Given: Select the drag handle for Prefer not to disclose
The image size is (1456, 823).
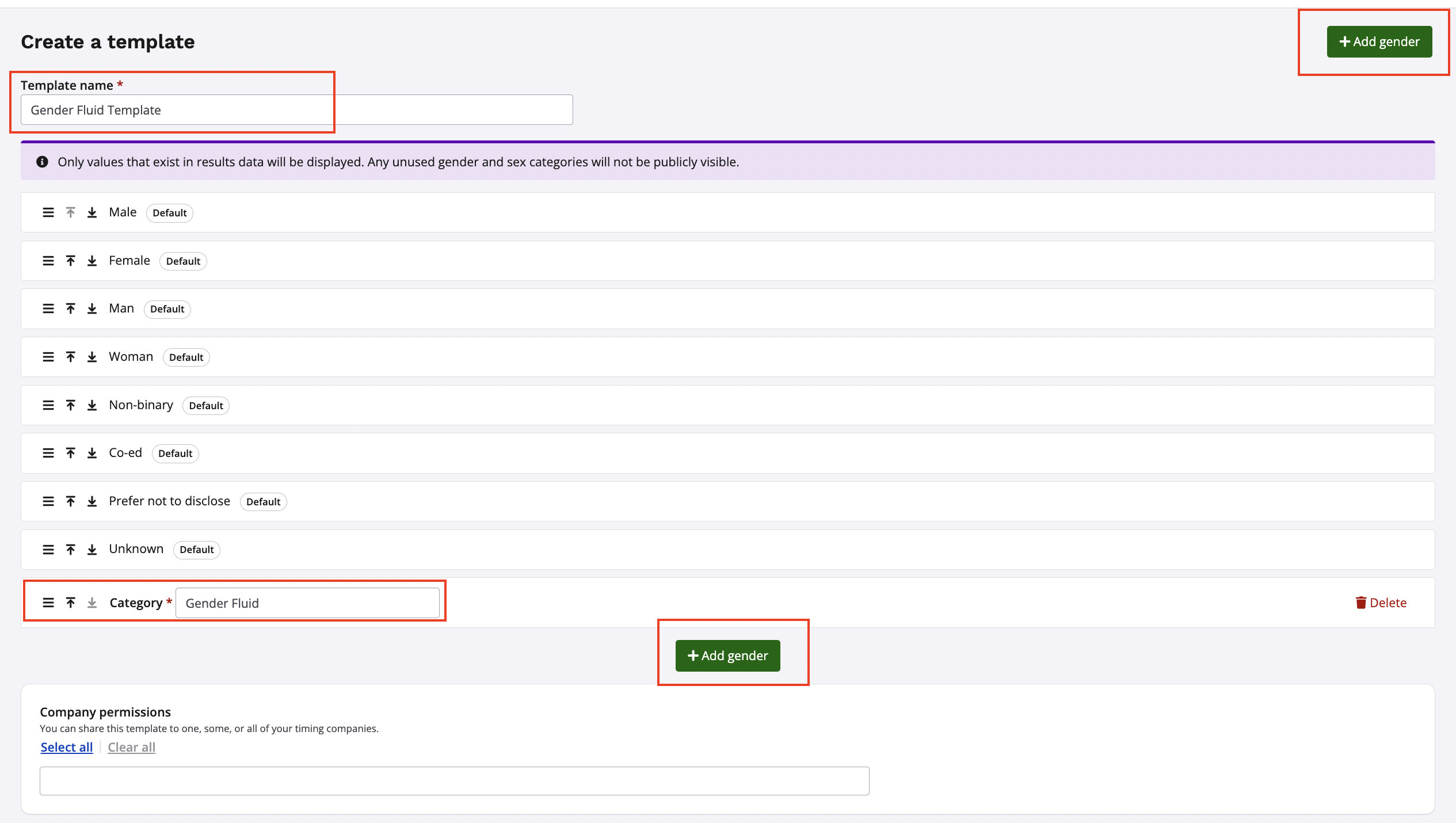Looking at the screenshot, I should click(x=47, y=501).
